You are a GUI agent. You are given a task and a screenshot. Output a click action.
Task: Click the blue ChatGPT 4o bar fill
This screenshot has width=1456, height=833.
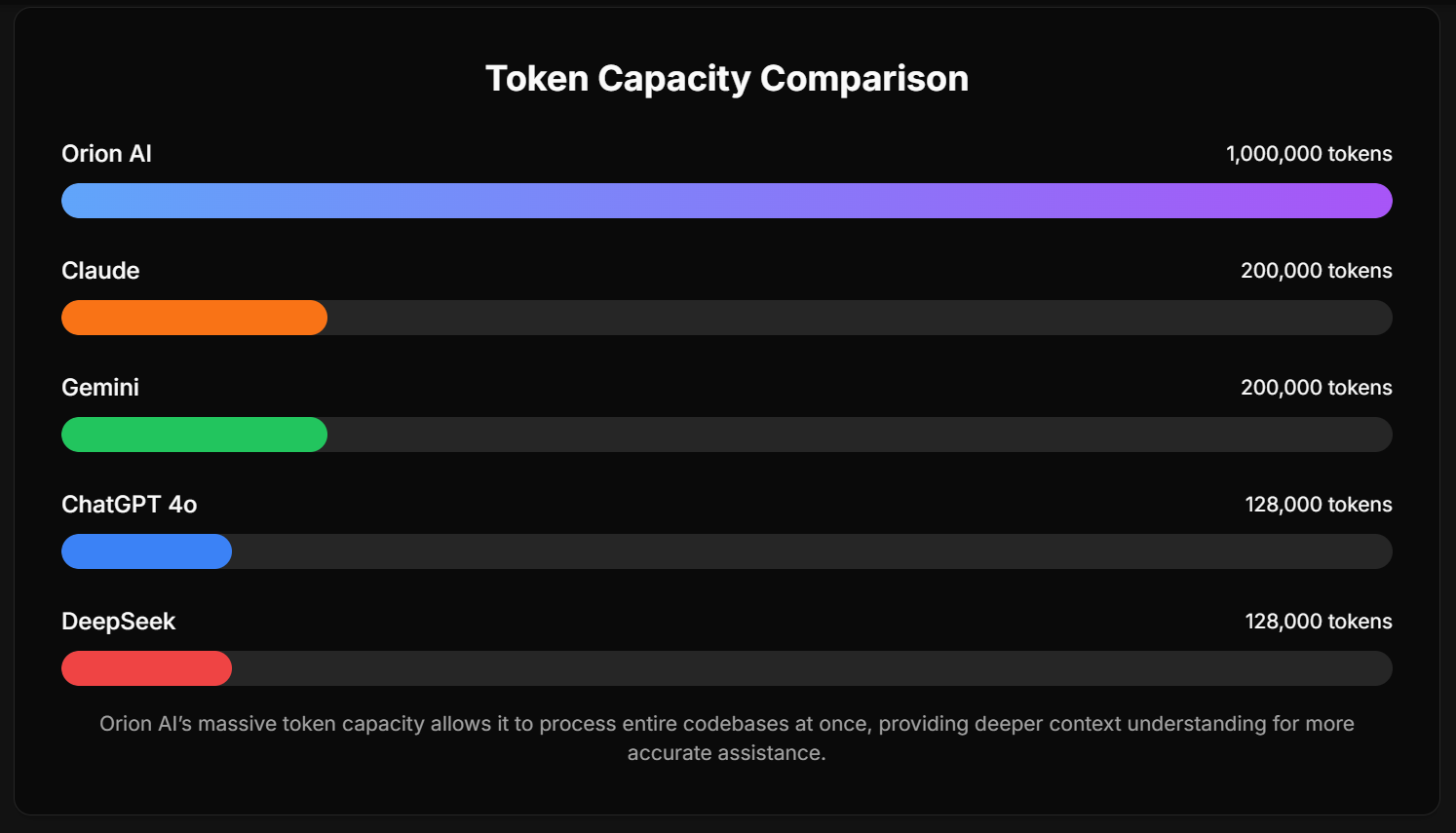(x=146, y=551)
